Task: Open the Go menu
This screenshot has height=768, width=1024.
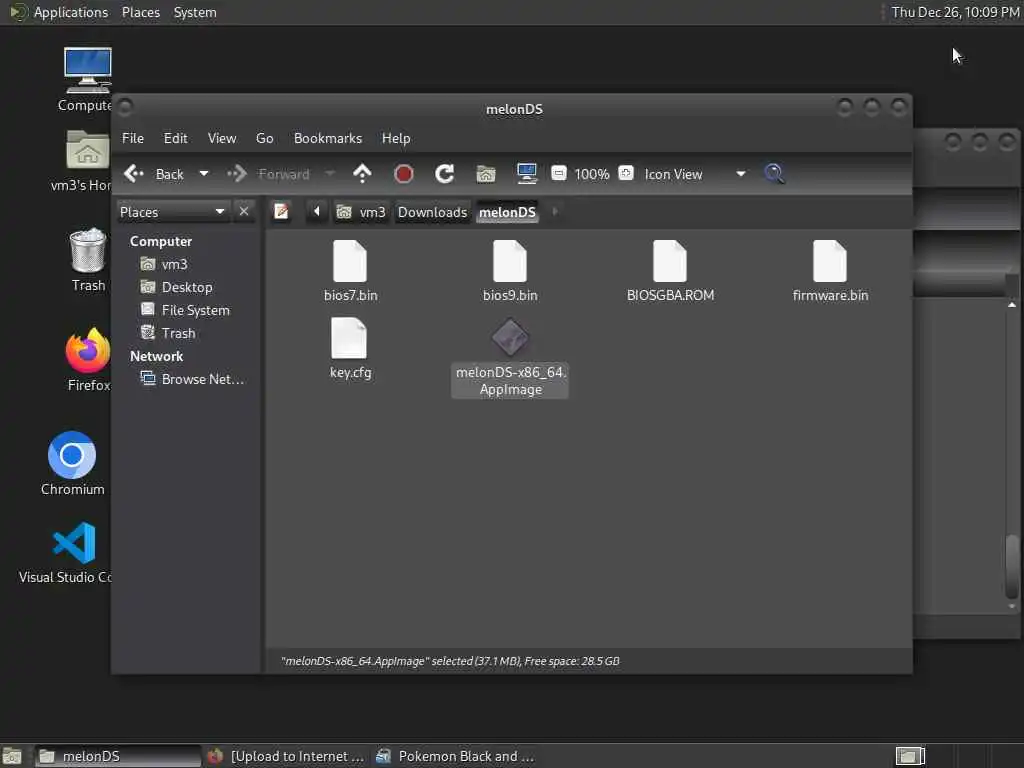Action: [264, 138]
